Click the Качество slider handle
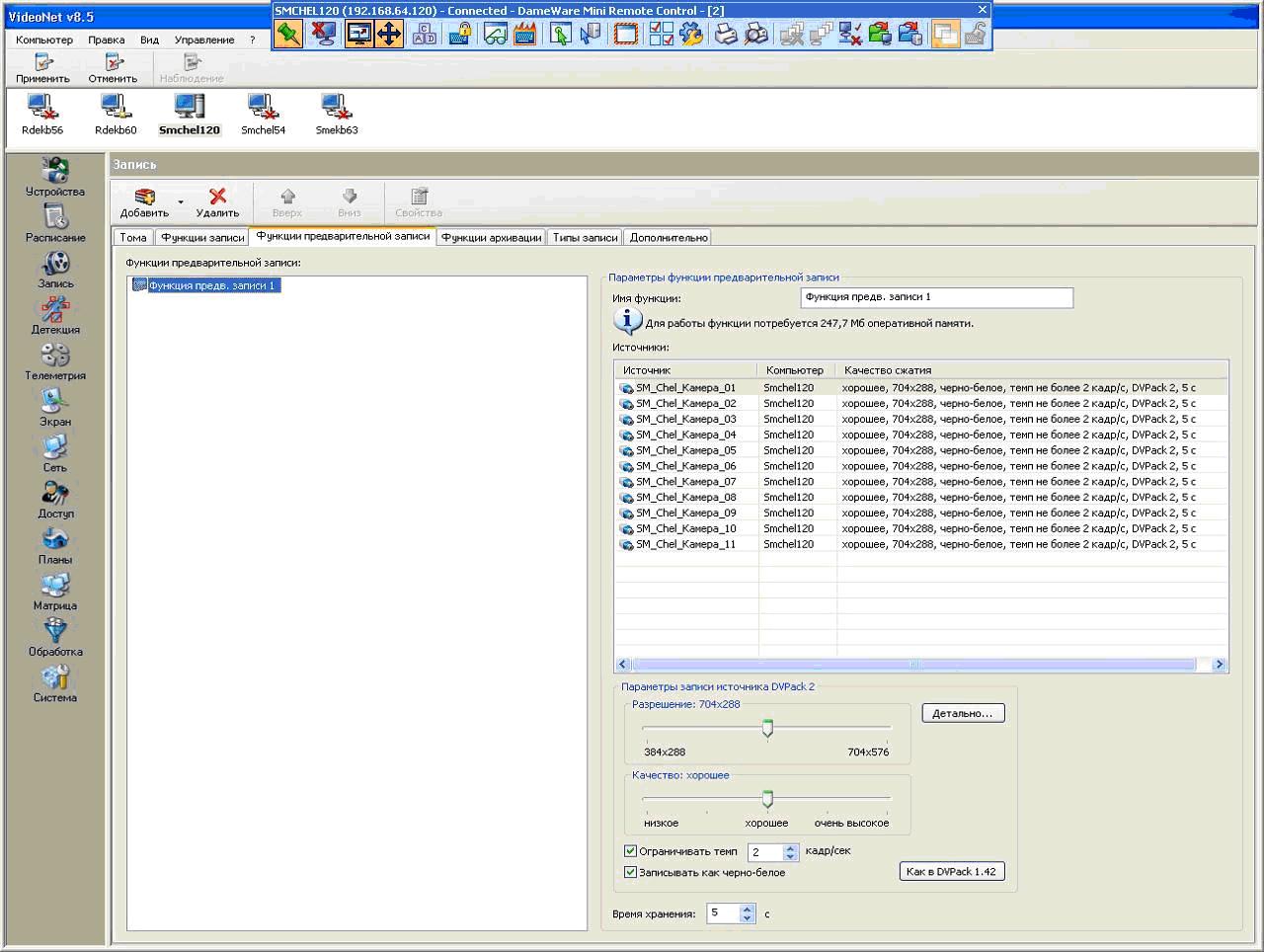 coord(767,799)
